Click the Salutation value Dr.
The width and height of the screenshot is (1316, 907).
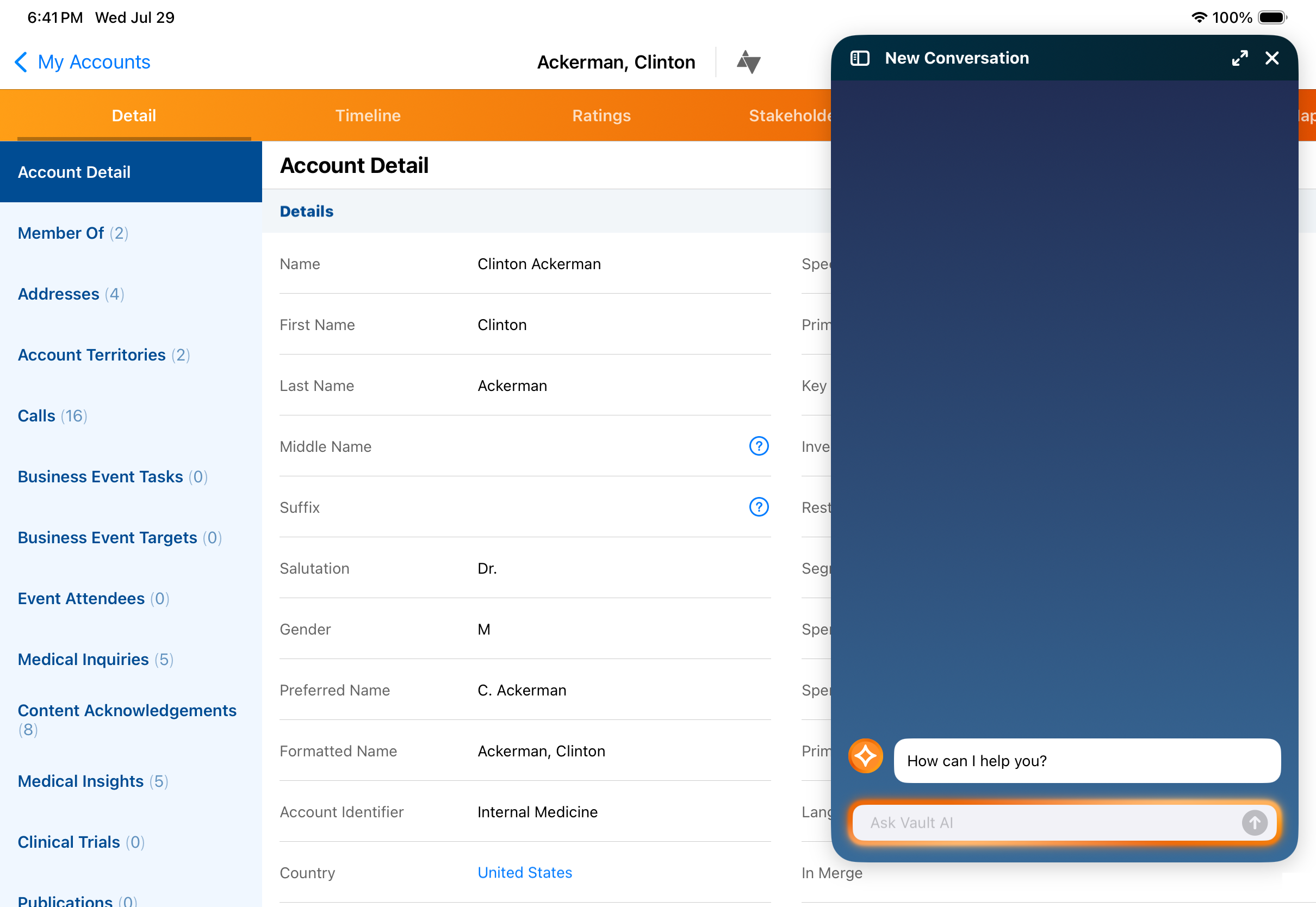[487, 568]
